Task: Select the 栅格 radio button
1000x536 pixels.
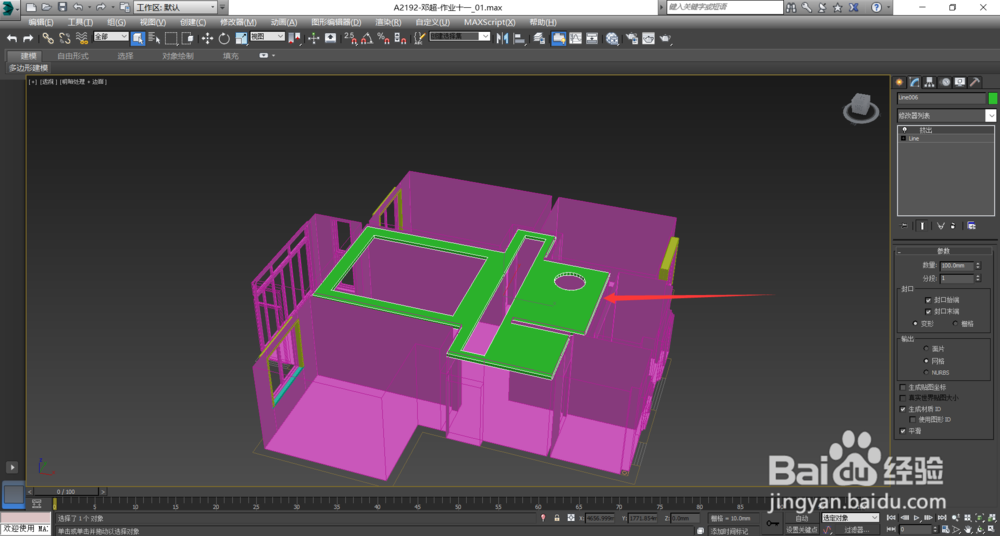Action: click(955, 324)
